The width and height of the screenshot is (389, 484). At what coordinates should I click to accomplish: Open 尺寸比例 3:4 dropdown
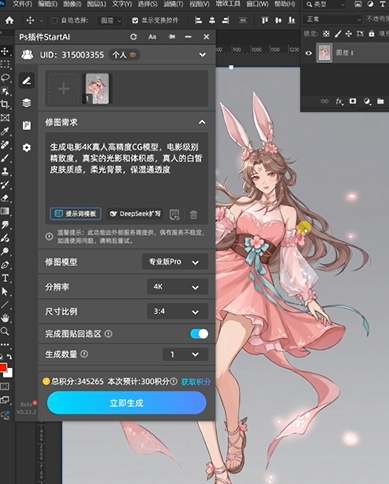coord(178,312)
